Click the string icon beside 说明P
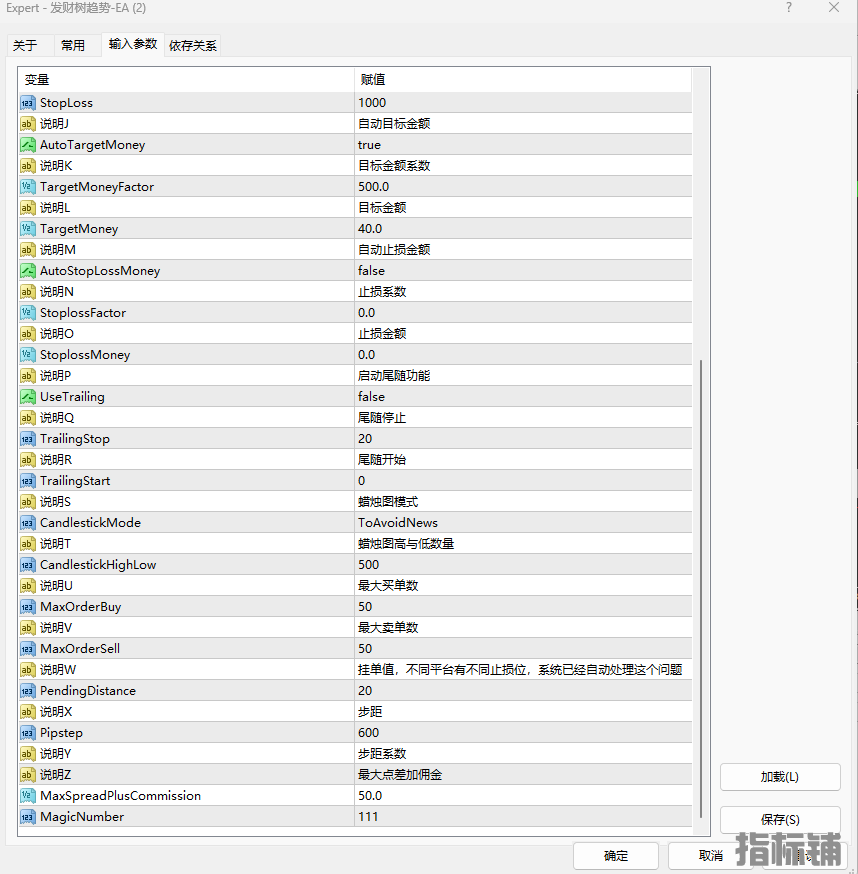This screenshot has width=858, height=874. tap(28, 376)
